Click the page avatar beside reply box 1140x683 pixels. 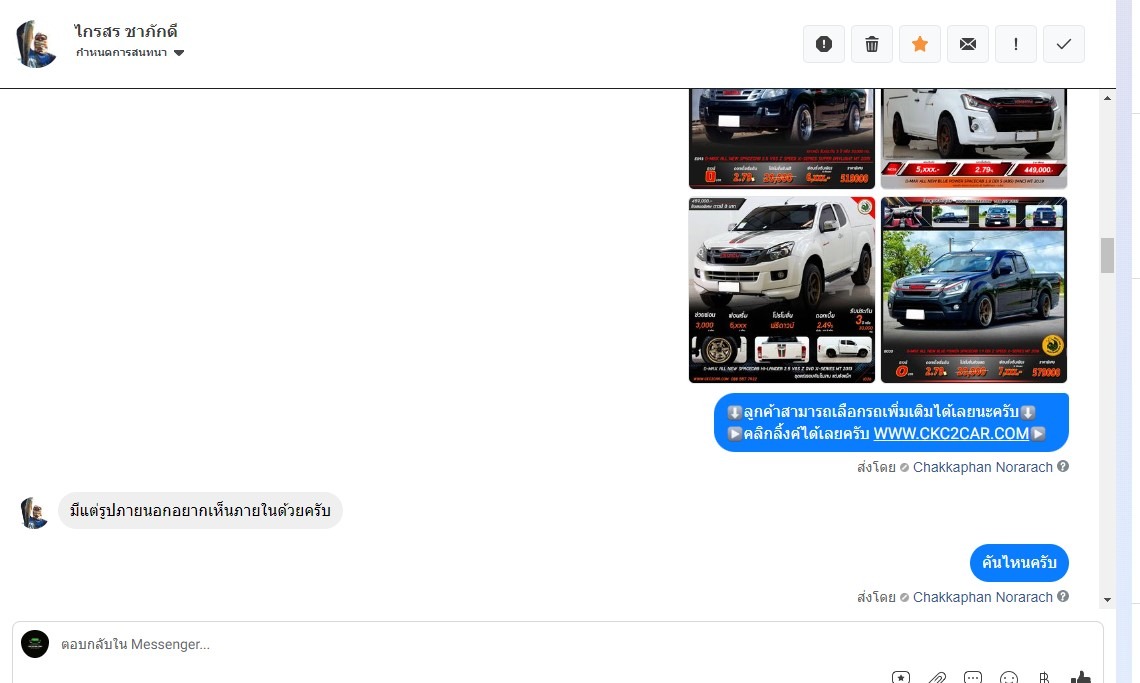click(35, 644)
